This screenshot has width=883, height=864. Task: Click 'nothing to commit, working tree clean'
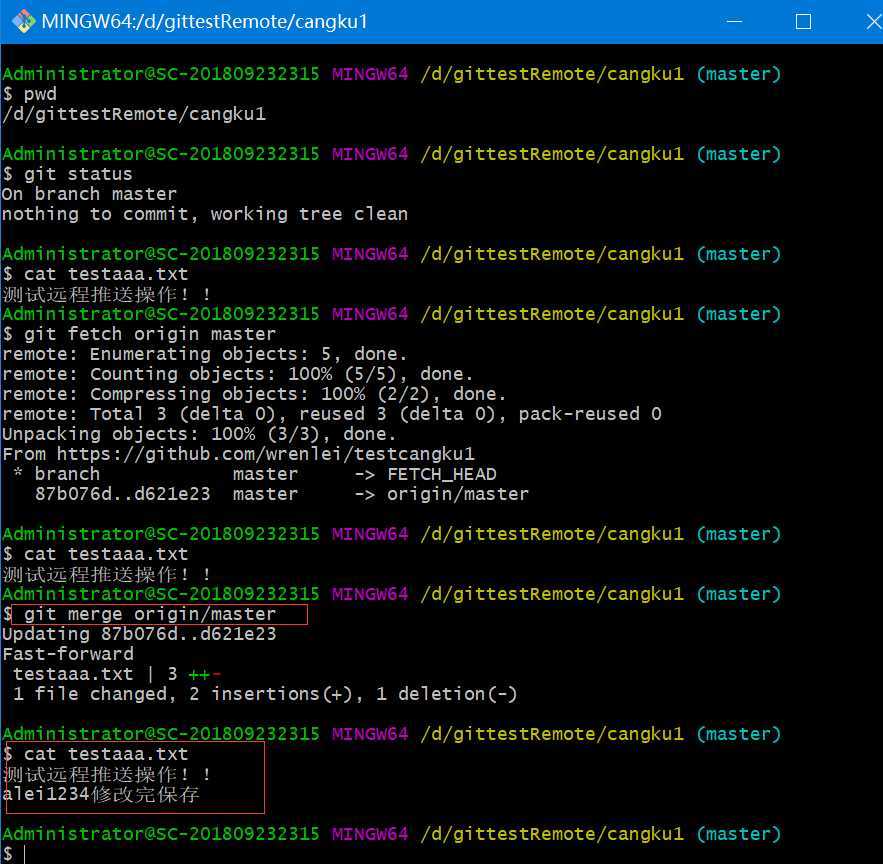[204, 214]
